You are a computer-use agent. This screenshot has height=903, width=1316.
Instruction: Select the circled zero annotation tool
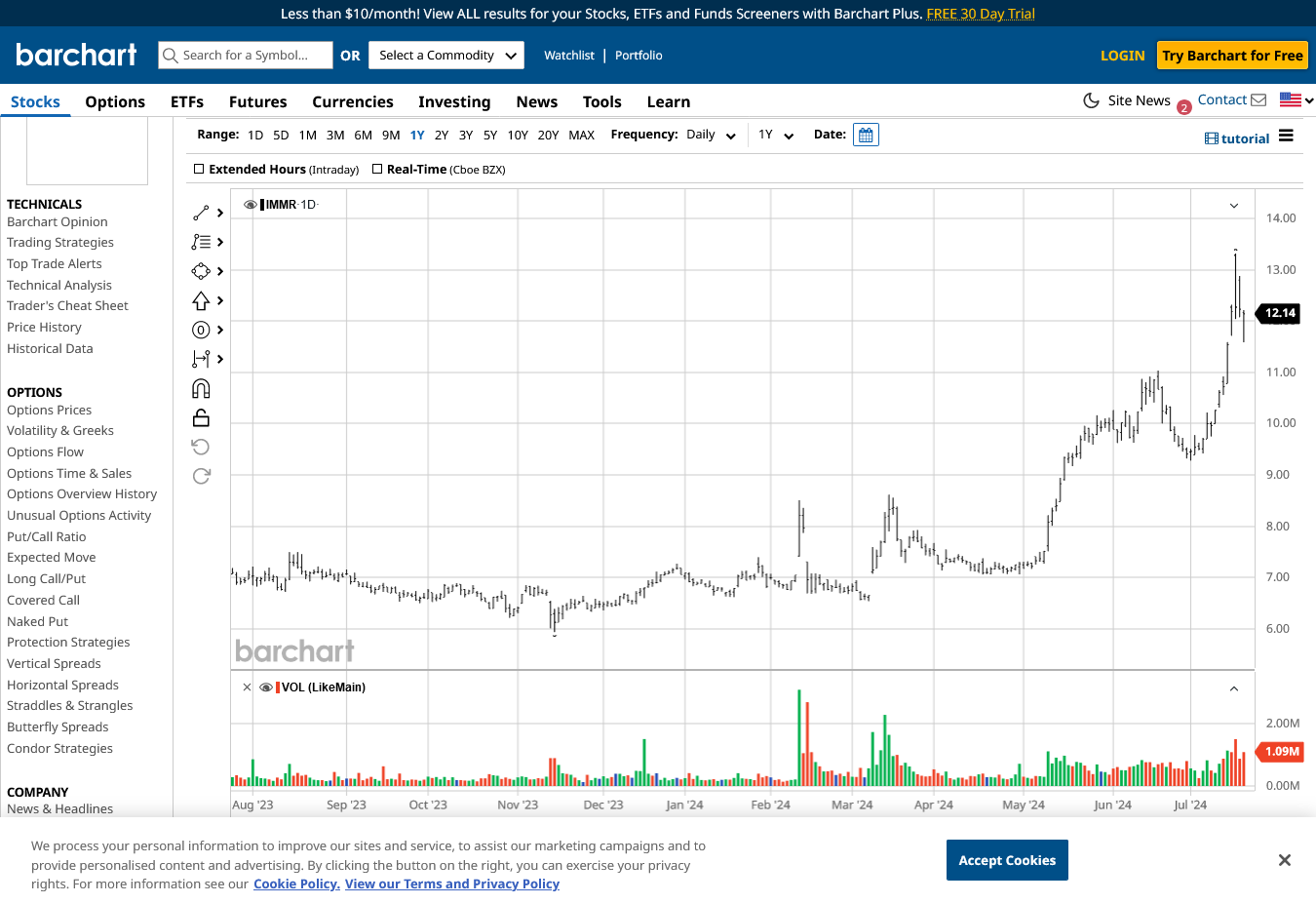201,330
